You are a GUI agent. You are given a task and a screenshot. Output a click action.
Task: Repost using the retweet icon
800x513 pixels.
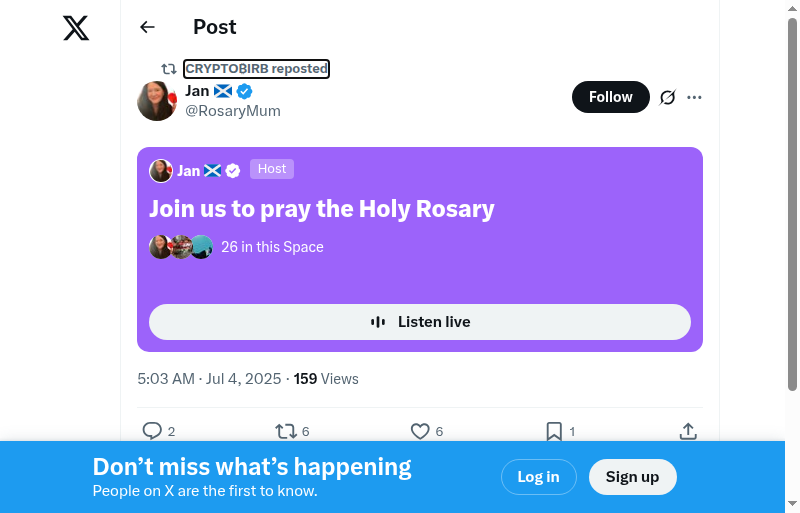pos(286,431)
